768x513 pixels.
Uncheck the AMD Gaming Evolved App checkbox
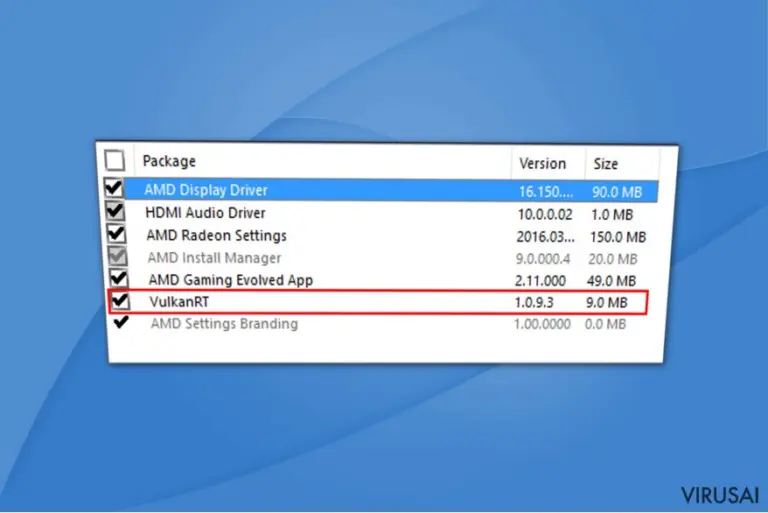[119, 278]
